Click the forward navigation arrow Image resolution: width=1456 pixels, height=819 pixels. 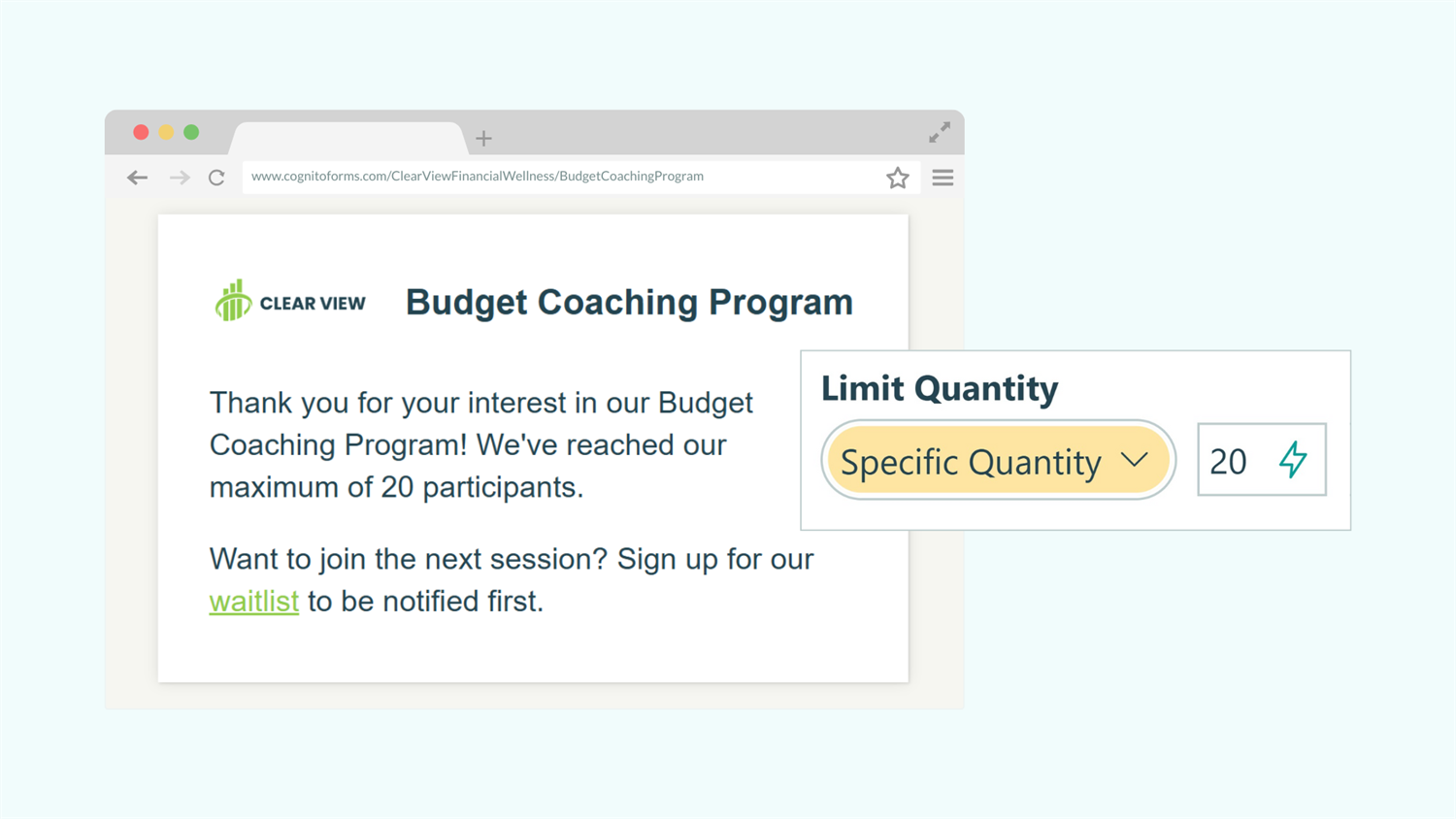pyautogui.click(x=178, y=177)
